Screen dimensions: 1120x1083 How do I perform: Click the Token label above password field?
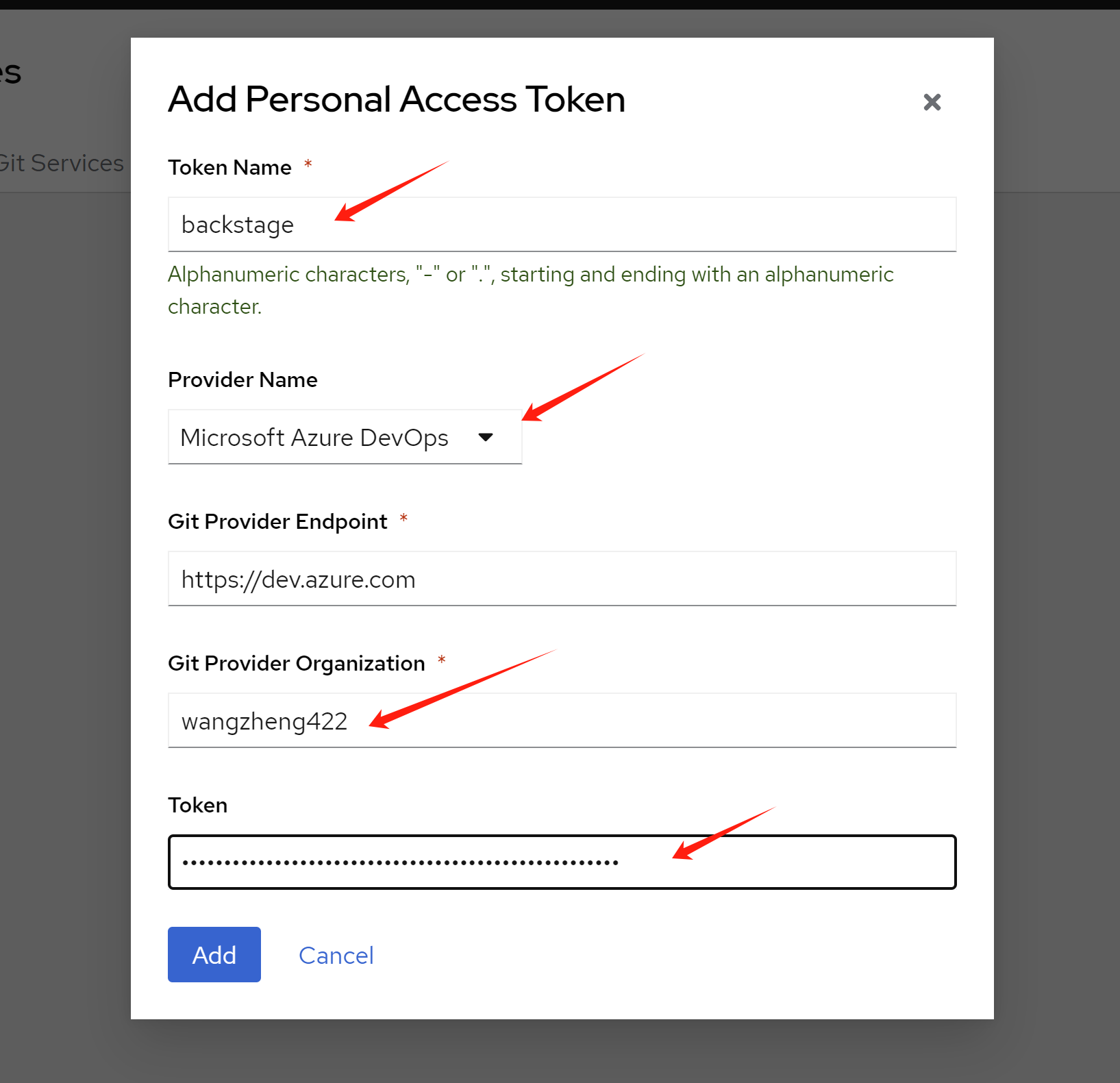197,806
